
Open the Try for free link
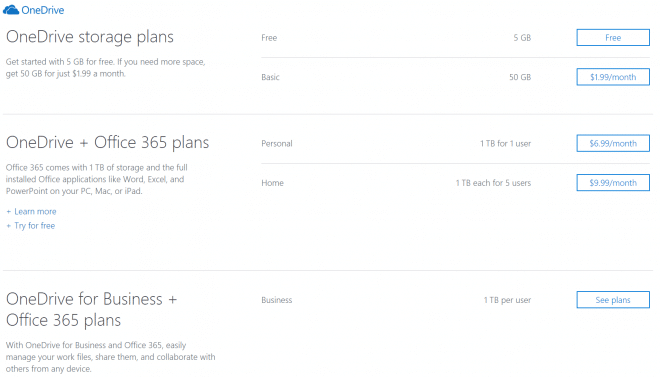pos(35,226)
